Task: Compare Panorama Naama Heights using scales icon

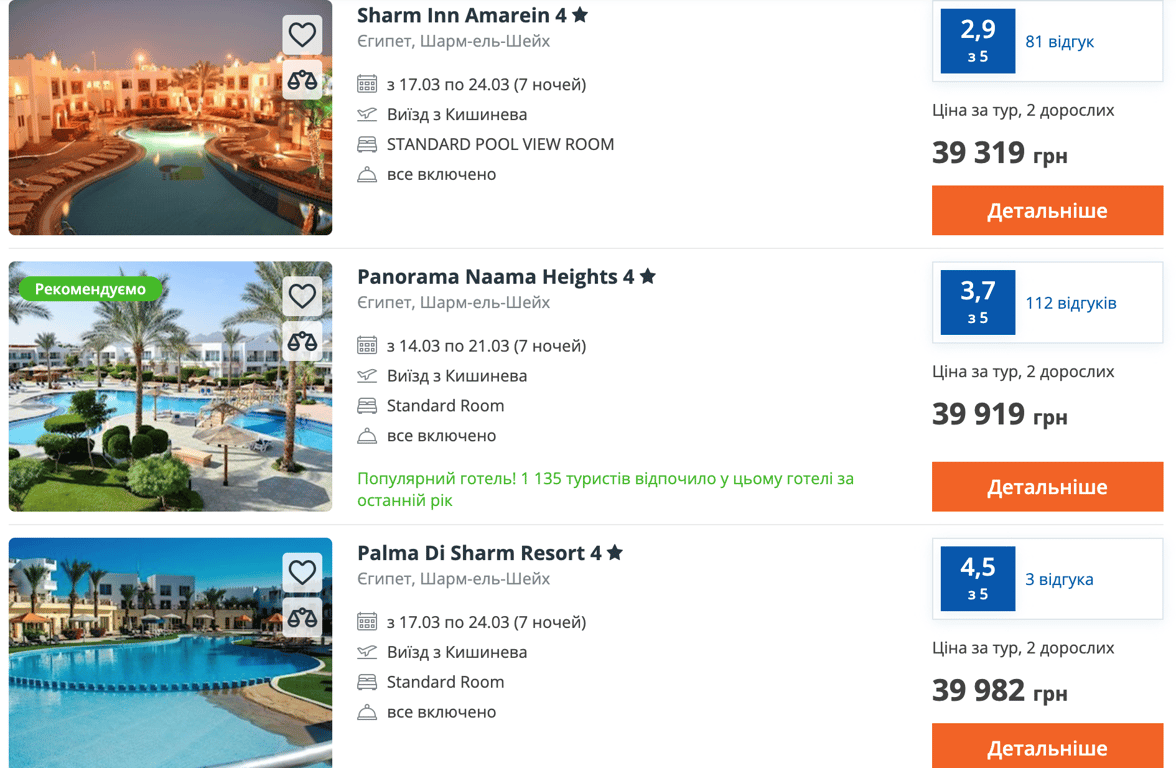Action: tap(302, 341)
